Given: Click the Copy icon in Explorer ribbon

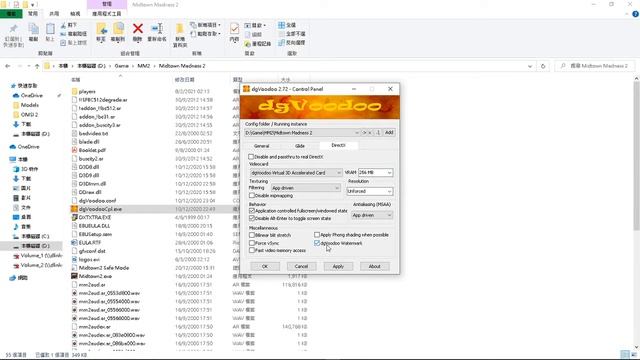Looking at the screenshot, I should coord(33,29).
